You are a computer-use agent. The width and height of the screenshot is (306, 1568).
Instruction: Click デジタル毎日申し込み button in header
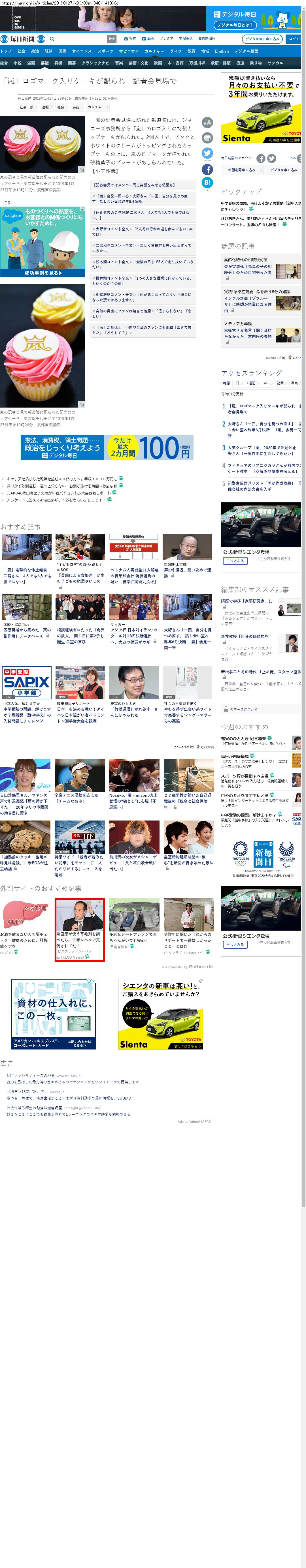click(x=263, y=39)
